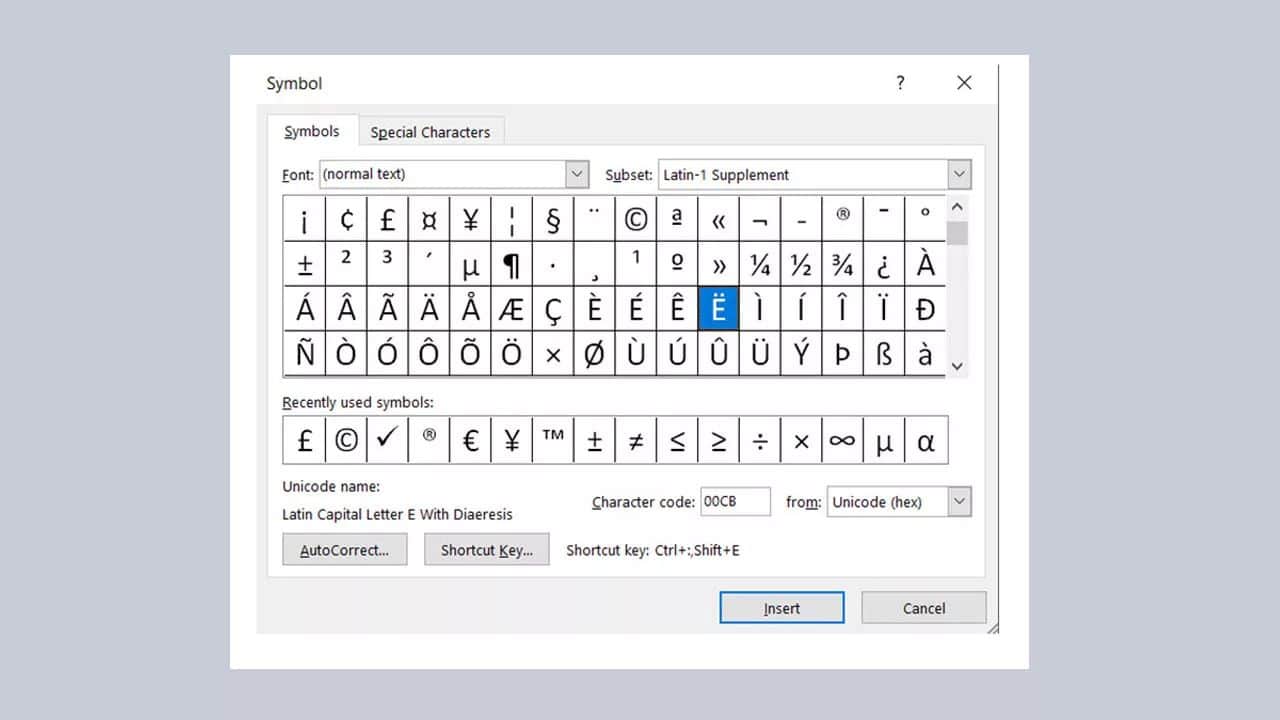Select the paragraph mark ¶ symbol
Viewport: 1280px width, 720px height.
point(511,264)
